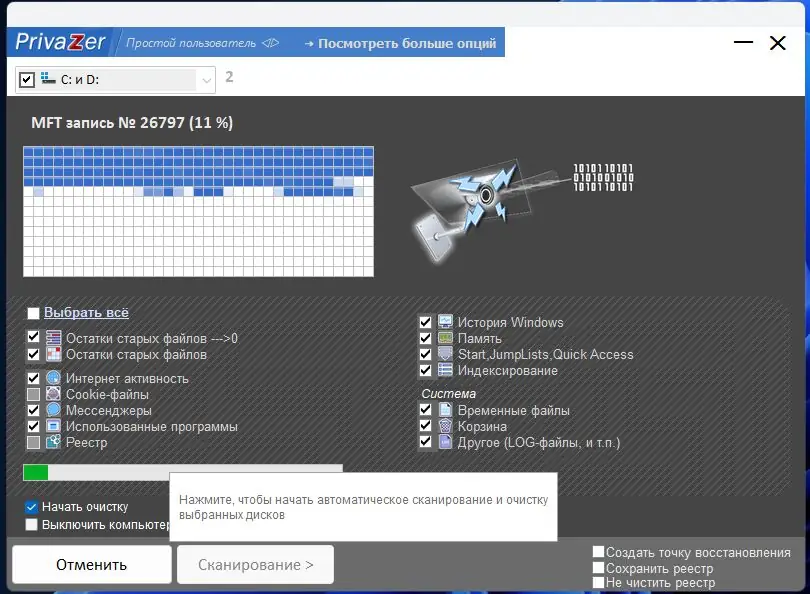Uncheck the Start,JumpLists,Quick Access checkbox

tap(425, 354)
